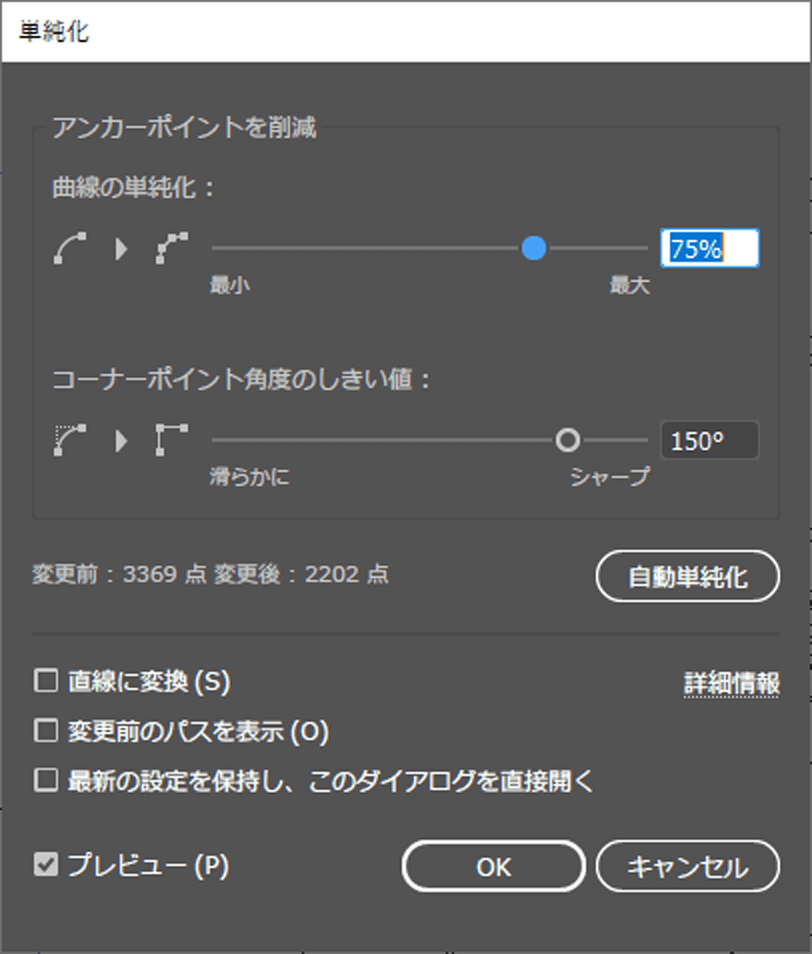The height and width of the screenshot is (954, 812).
Task: Confirm with the OK button
Action: 493,866
